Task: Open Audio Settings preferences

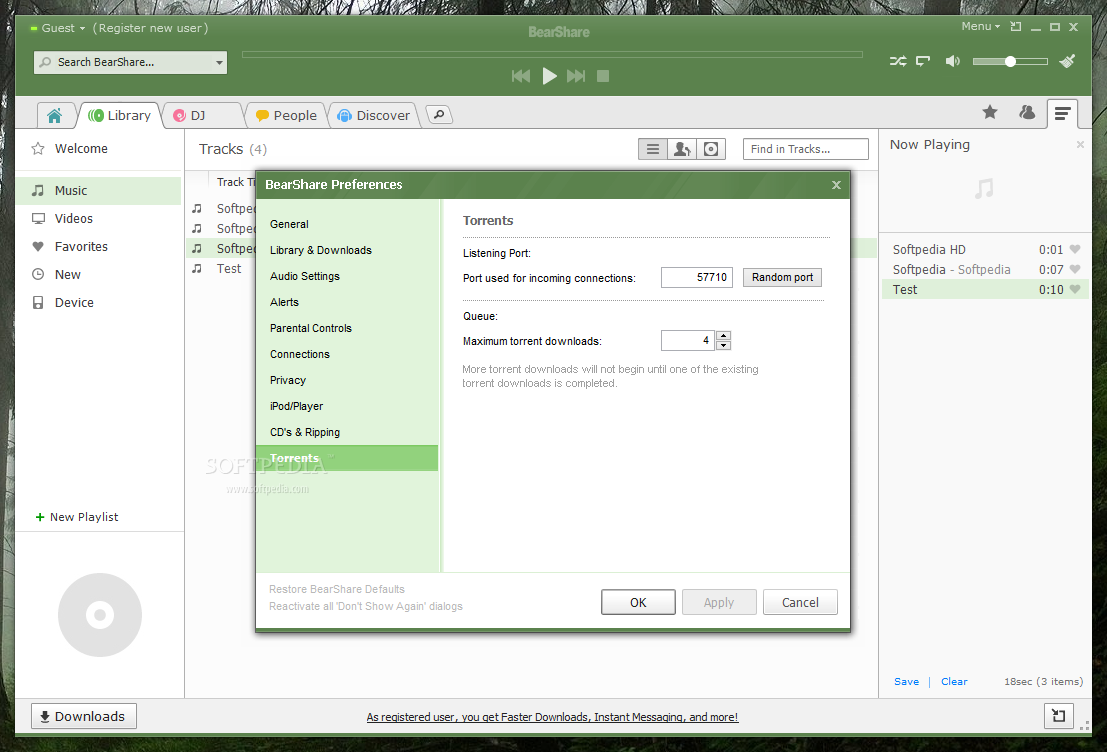Action: pyautogui.click(x=304, y=276)
